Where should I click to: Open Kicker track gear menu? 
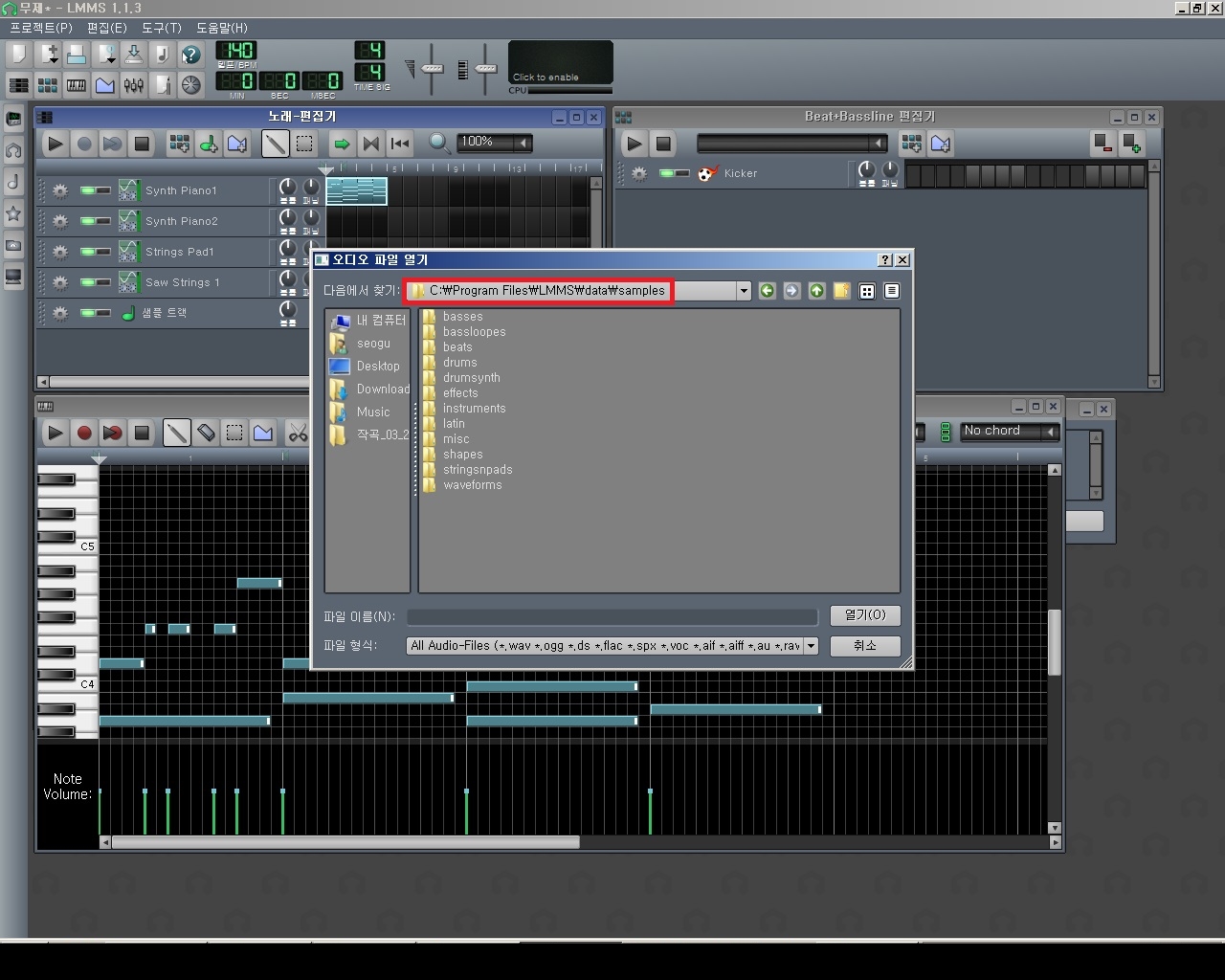639,173
